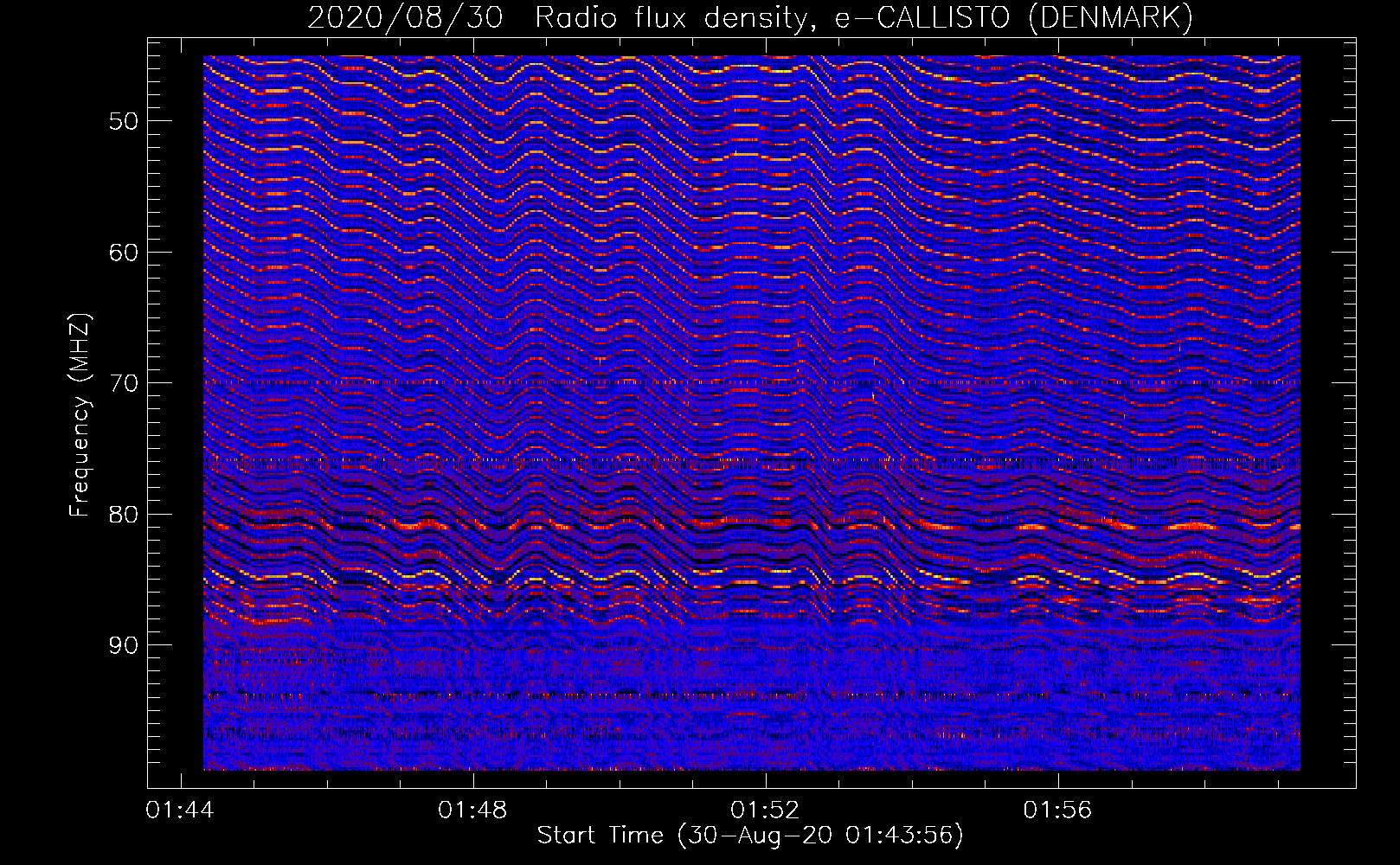Click the 70 MHz frequency tick label
This screenshot has height=865, width=1400.
click(124, 383)
